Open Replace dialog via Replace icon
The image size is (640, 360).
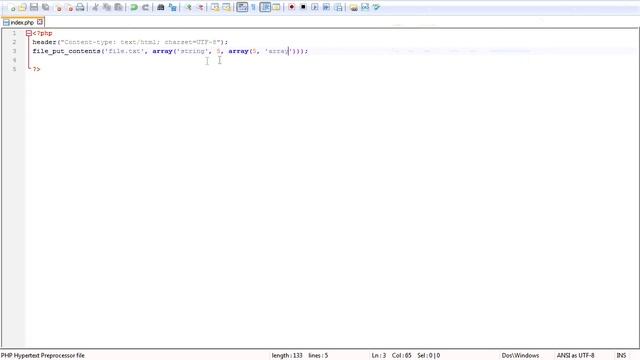pos(172,7)
